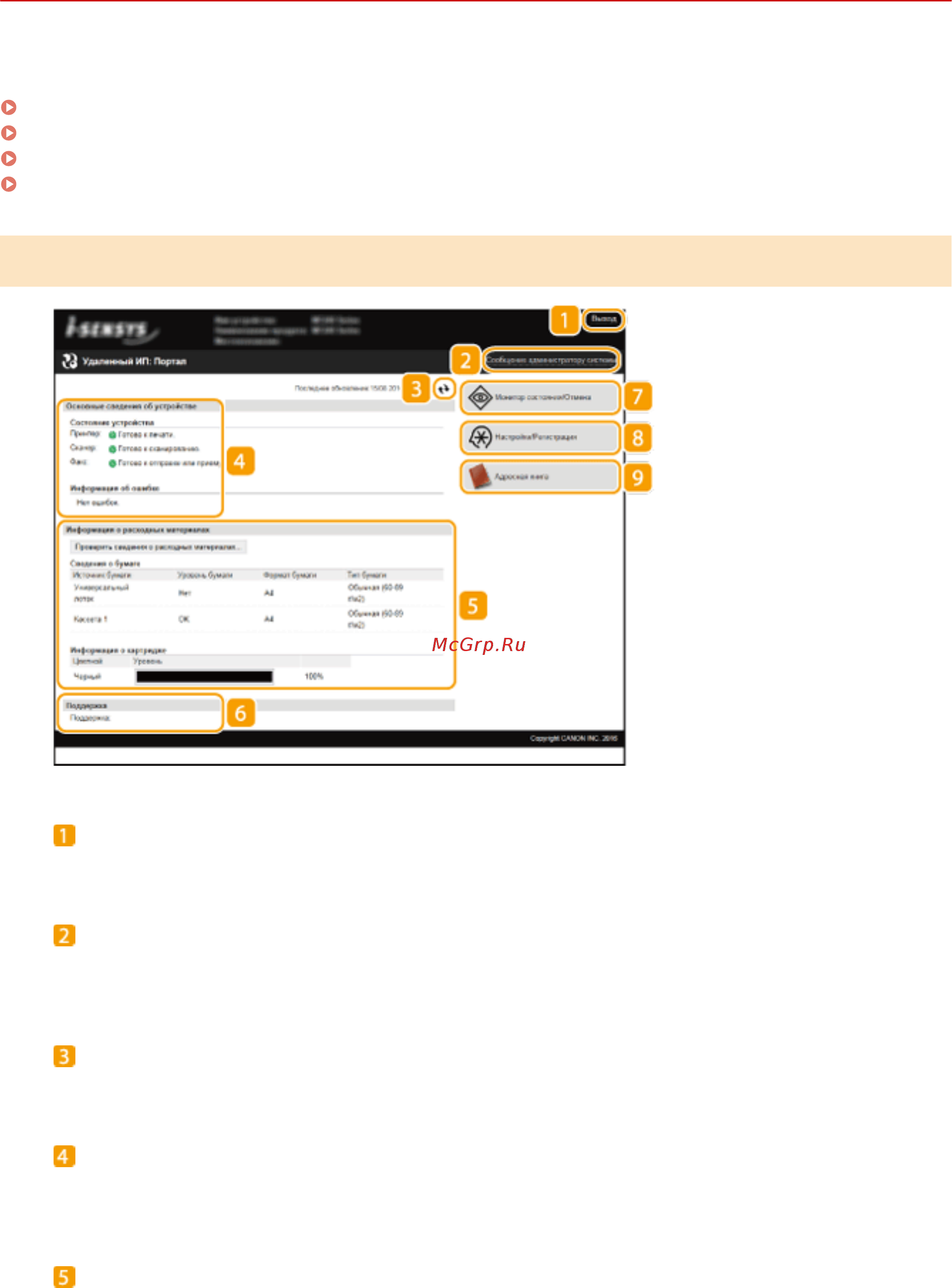
Task: Open Настройка/Регистрация settings
Action: pos(540,437)
